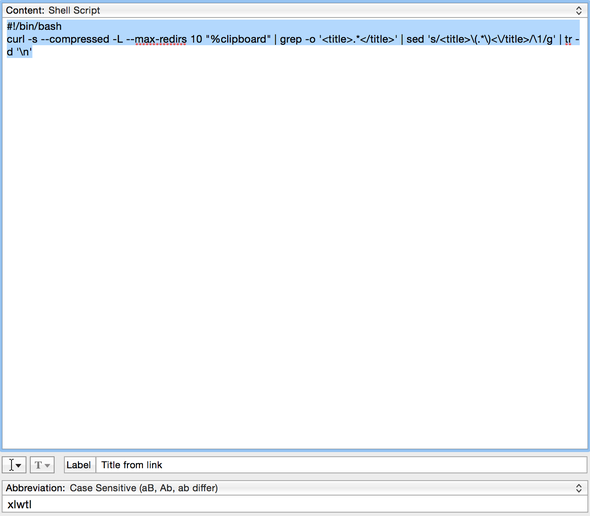
Task: Open the Content type dropdown showing Shell Script
Action: [294, 11]
